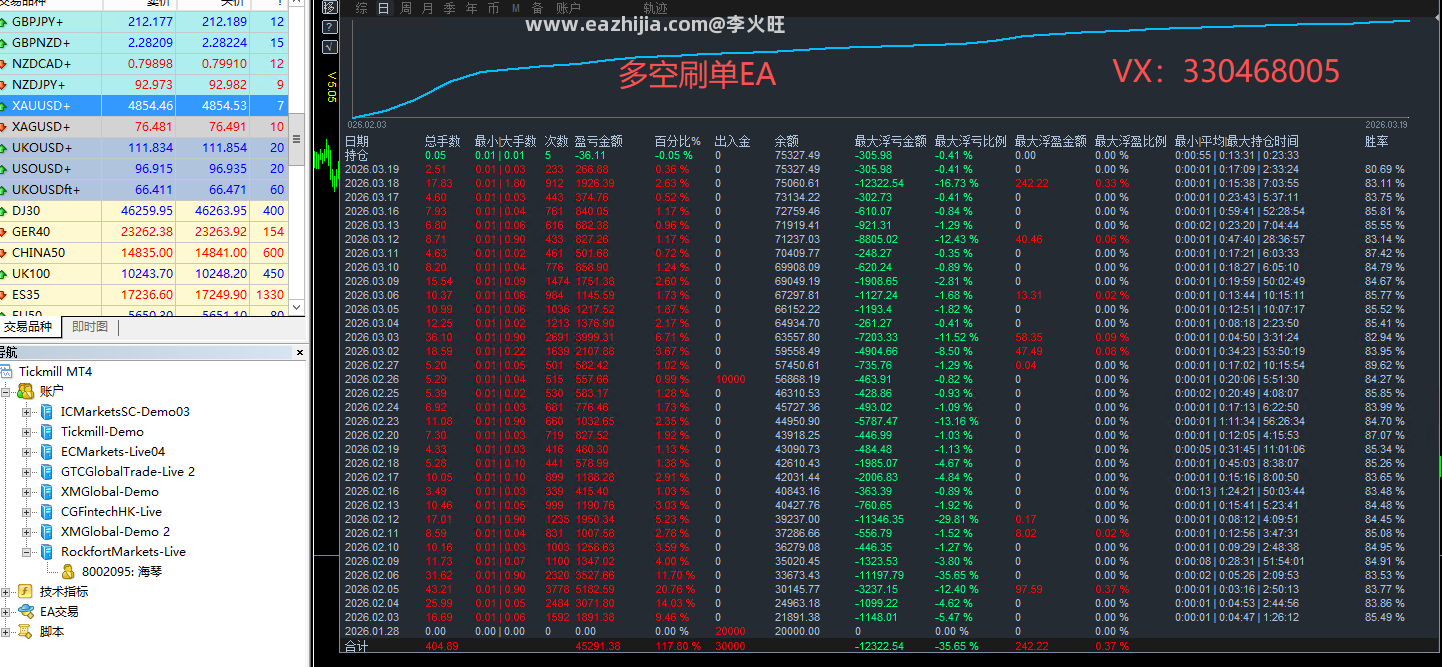Viewport: 1442px width, 667px height.
Task: Click the 移 move button above the chart
Action: 331,8
